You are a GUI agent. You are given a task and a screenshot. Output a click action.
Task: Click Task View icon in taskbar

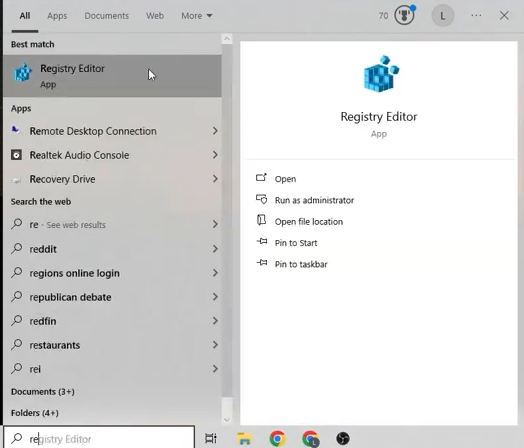(x=211, y=438)
